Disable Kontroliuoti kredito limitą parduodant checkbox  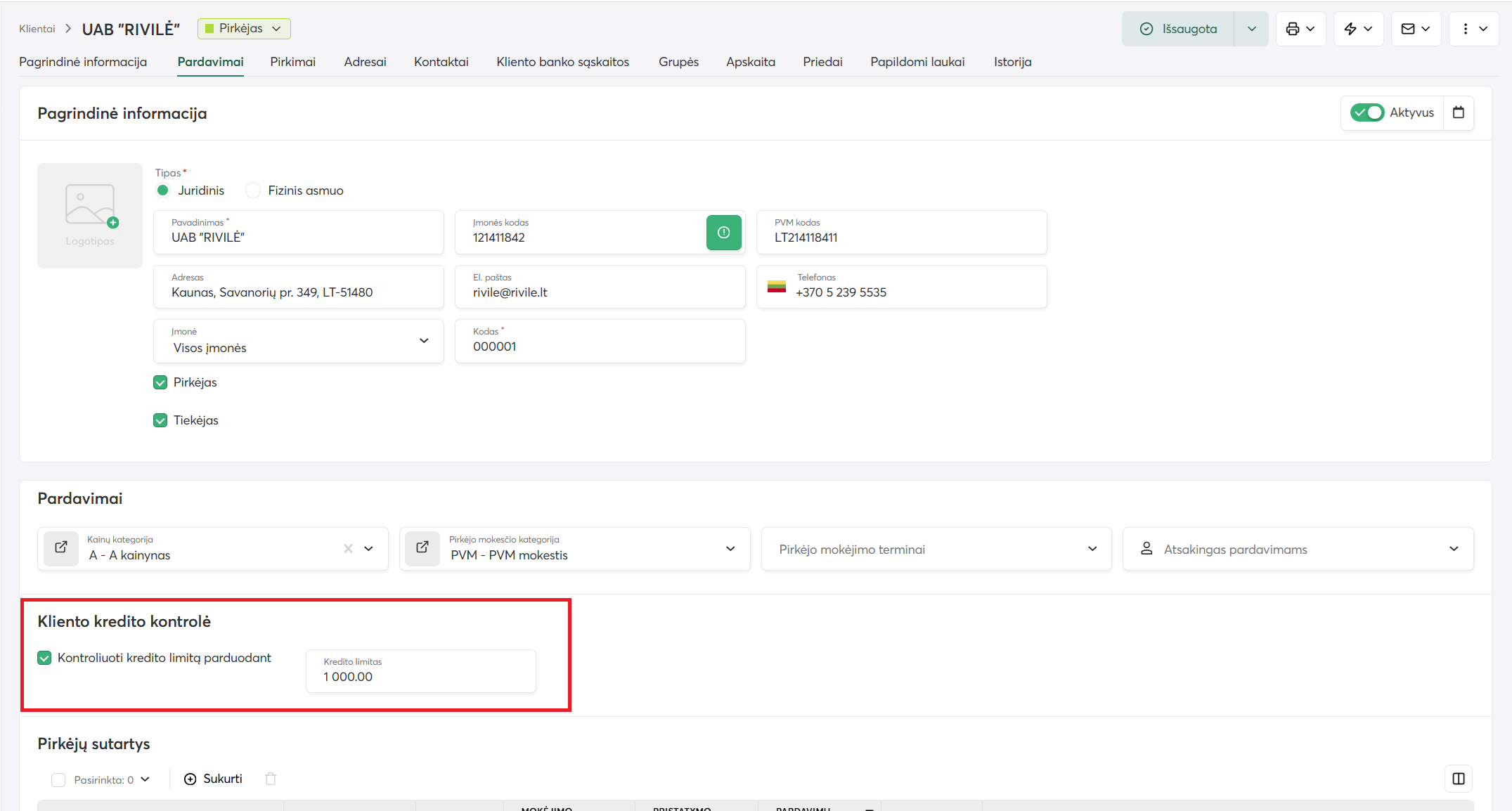pos(44,658)
